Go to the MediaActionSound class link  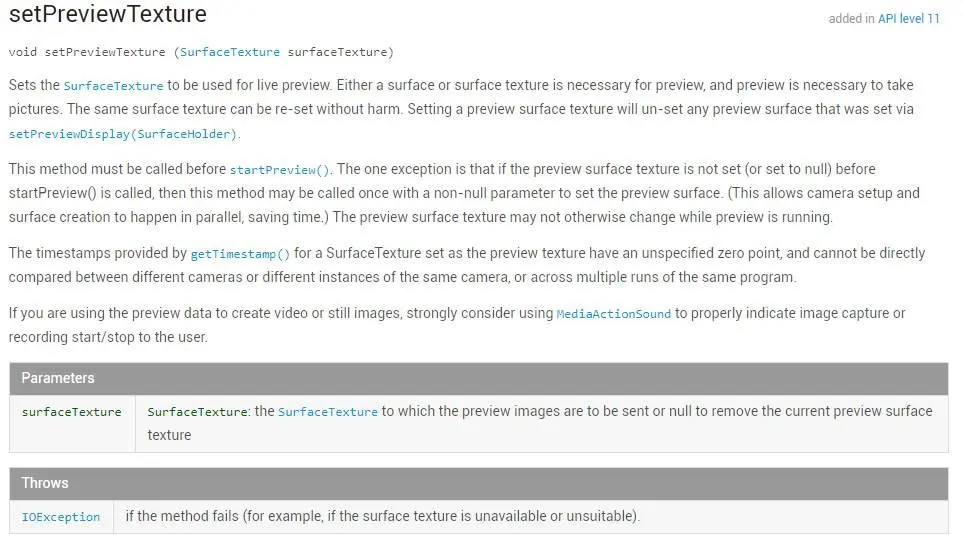coord(614,314)
